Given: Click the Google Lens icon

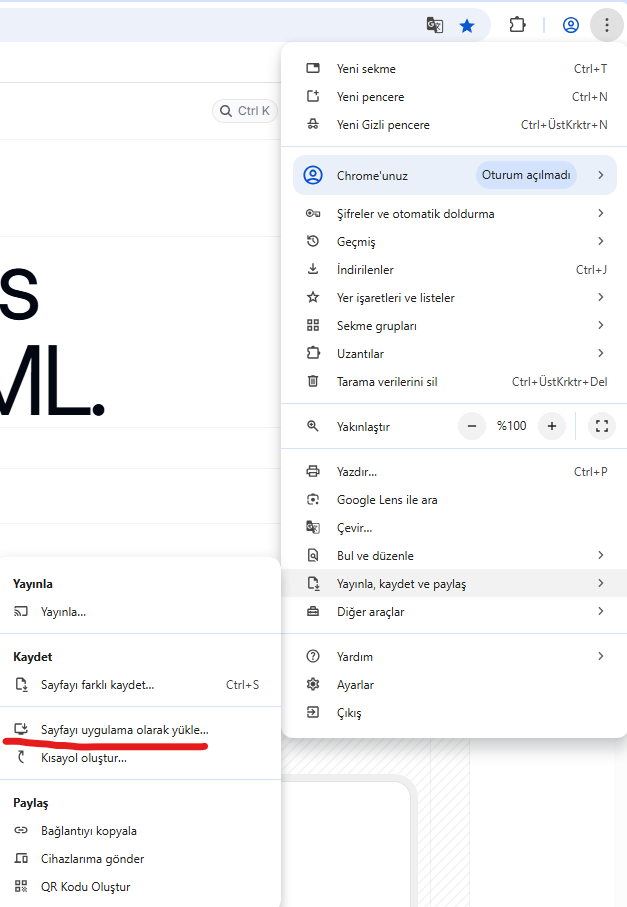Looking at the screenshot, I should point(313,499).
